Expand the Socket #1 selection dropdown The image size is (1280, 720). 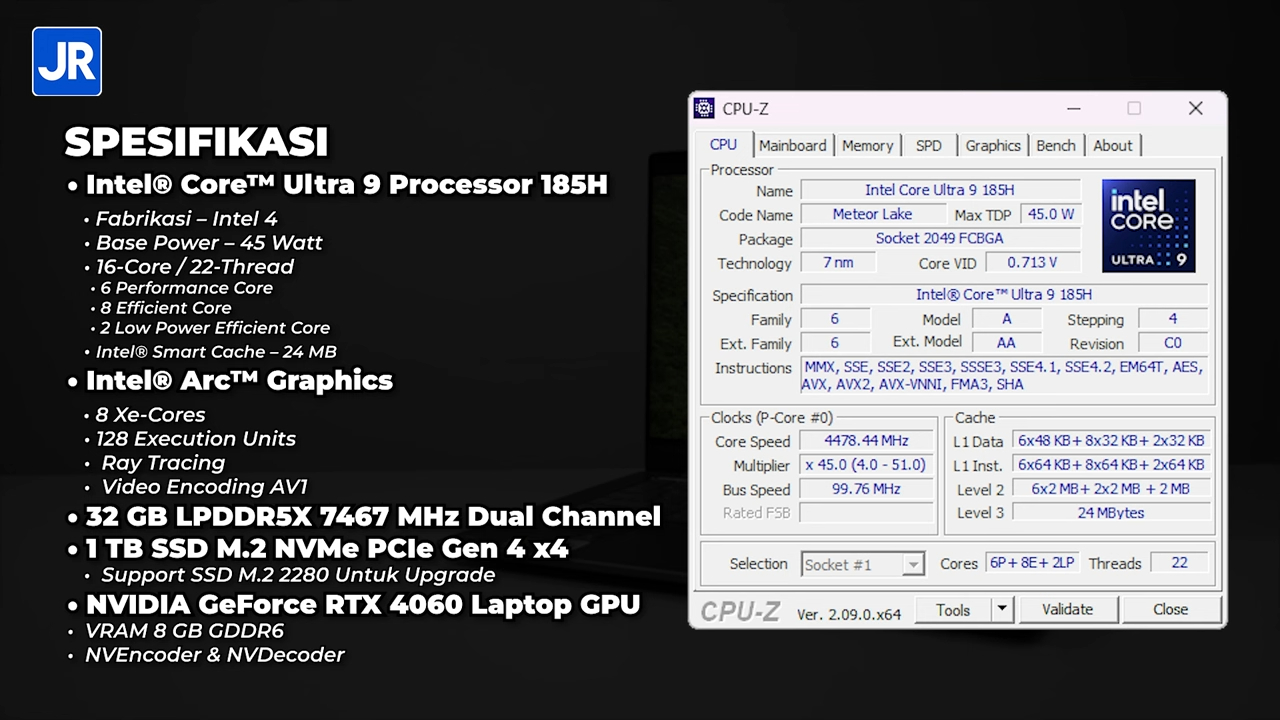[912, 565]
